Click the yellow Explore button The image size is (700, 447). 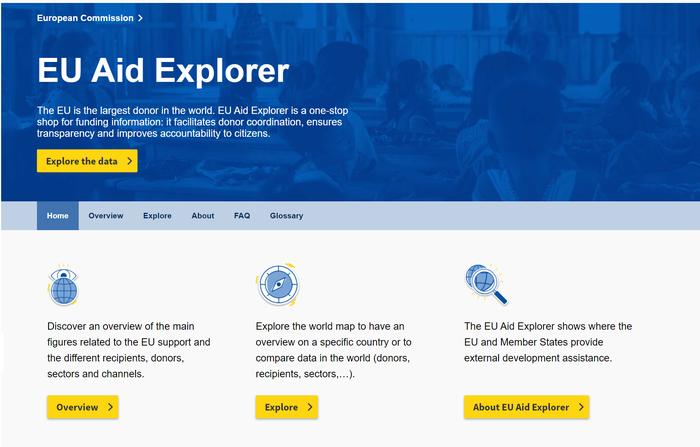coord(287,407)
